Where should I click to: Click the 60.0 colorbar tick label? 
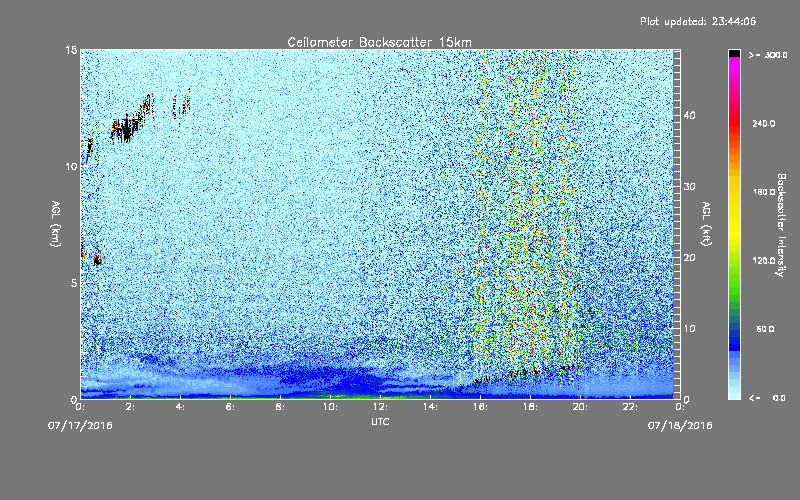tap(765, 329)
